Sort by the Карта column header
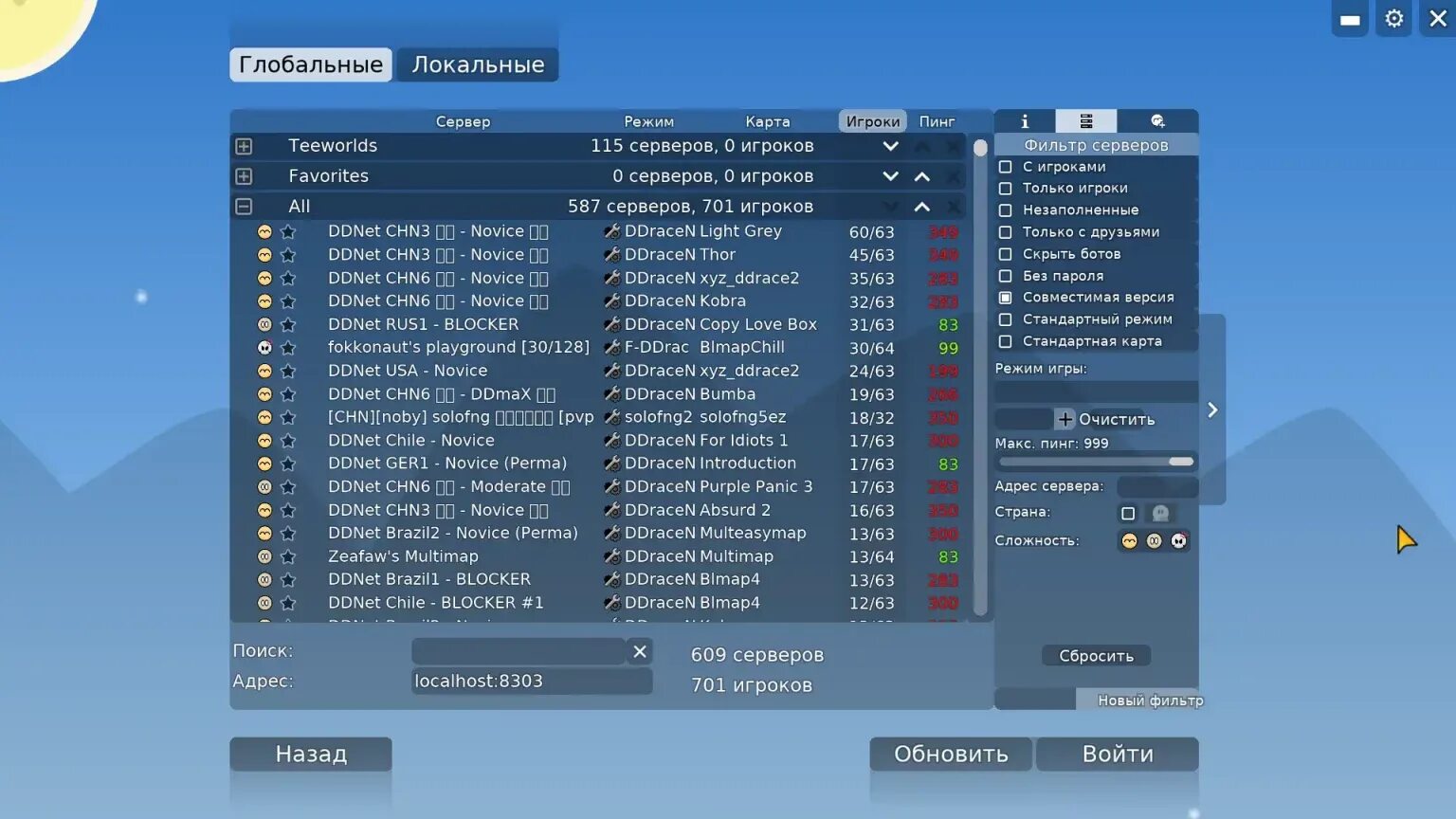 point(768,121)
